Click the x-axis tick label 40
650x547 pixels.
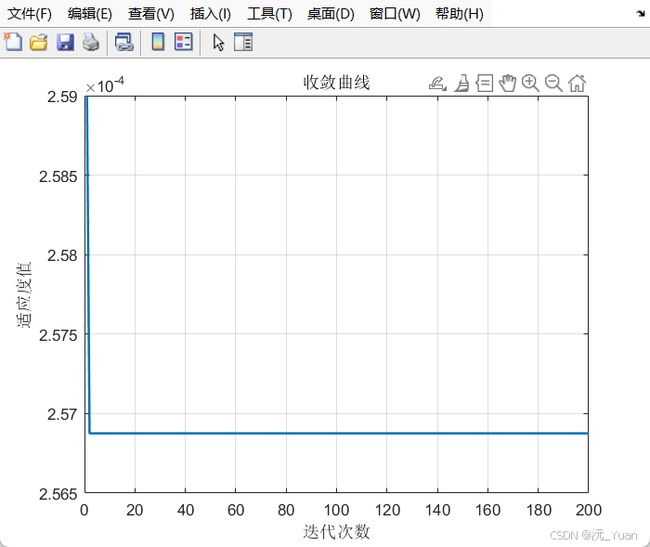185,510
